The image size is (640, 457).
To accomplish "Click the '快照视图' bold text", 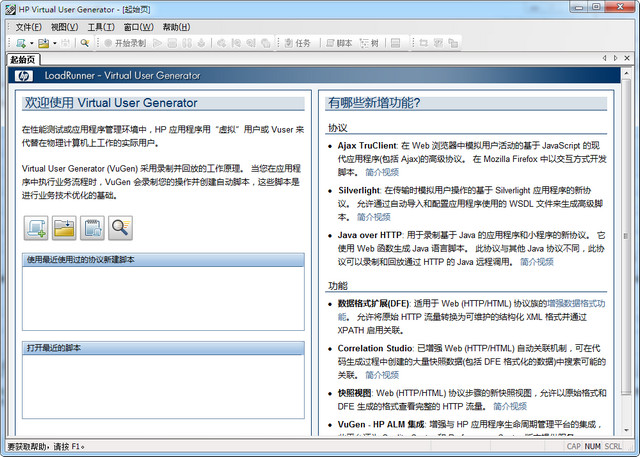I will point(354,393).
